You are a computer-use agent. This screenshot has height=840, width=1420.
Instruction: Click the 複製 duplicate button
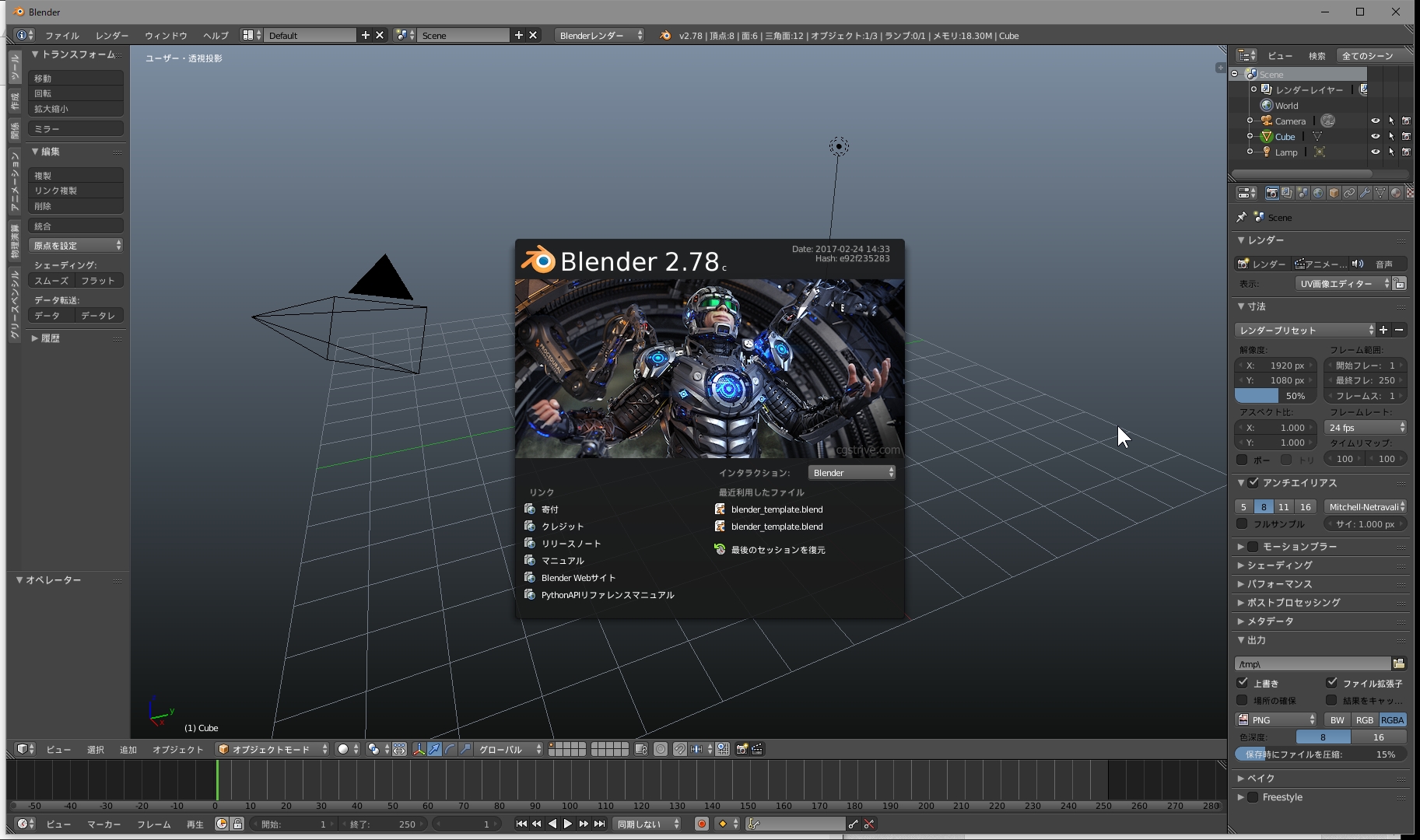76,176
